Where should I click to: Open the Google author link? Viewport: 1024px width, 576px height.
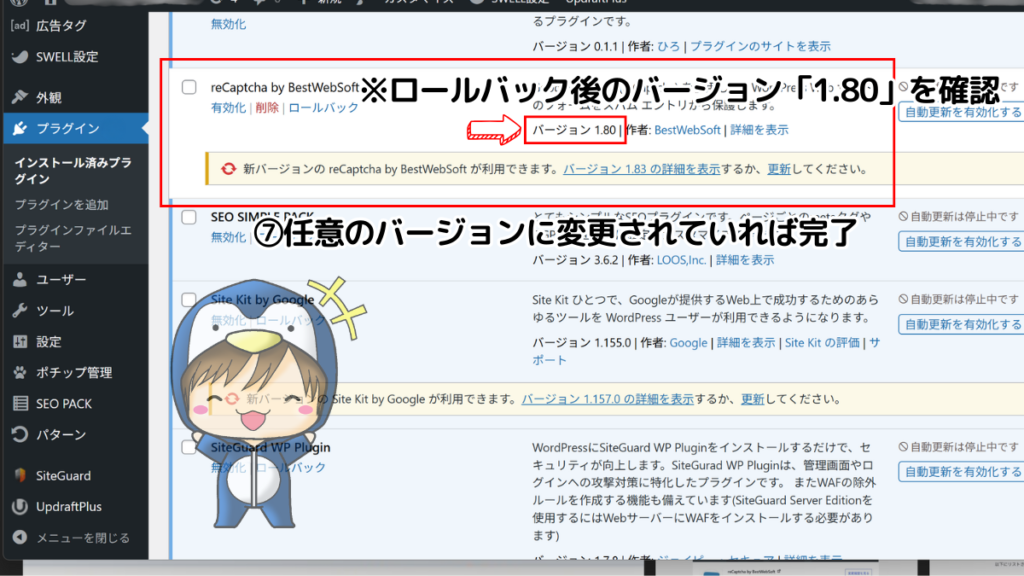[688, 342]
